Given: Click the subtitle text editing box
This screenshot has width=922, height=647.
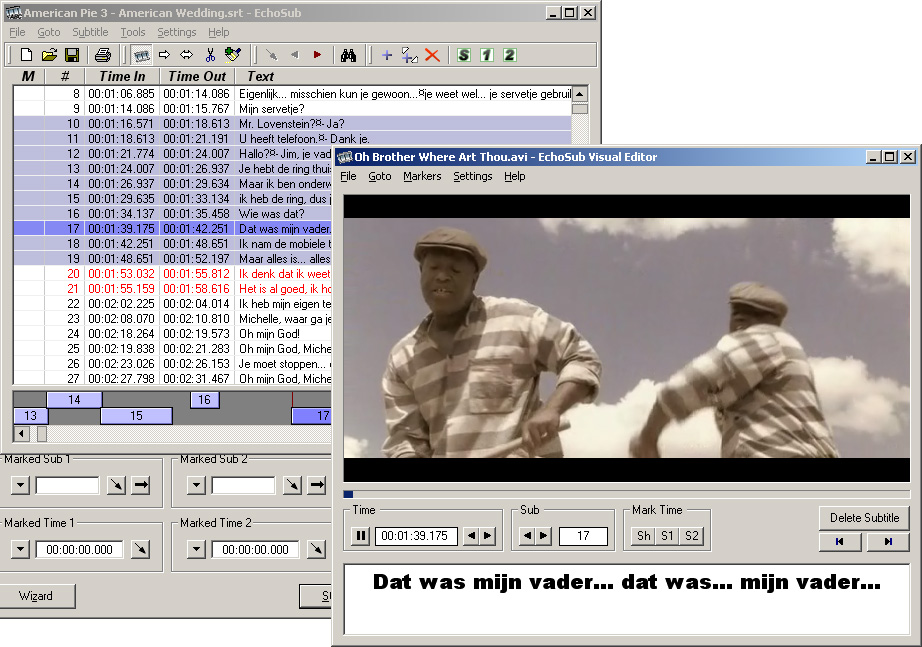Looking at the screenshot, I should (x=627, y=599).
